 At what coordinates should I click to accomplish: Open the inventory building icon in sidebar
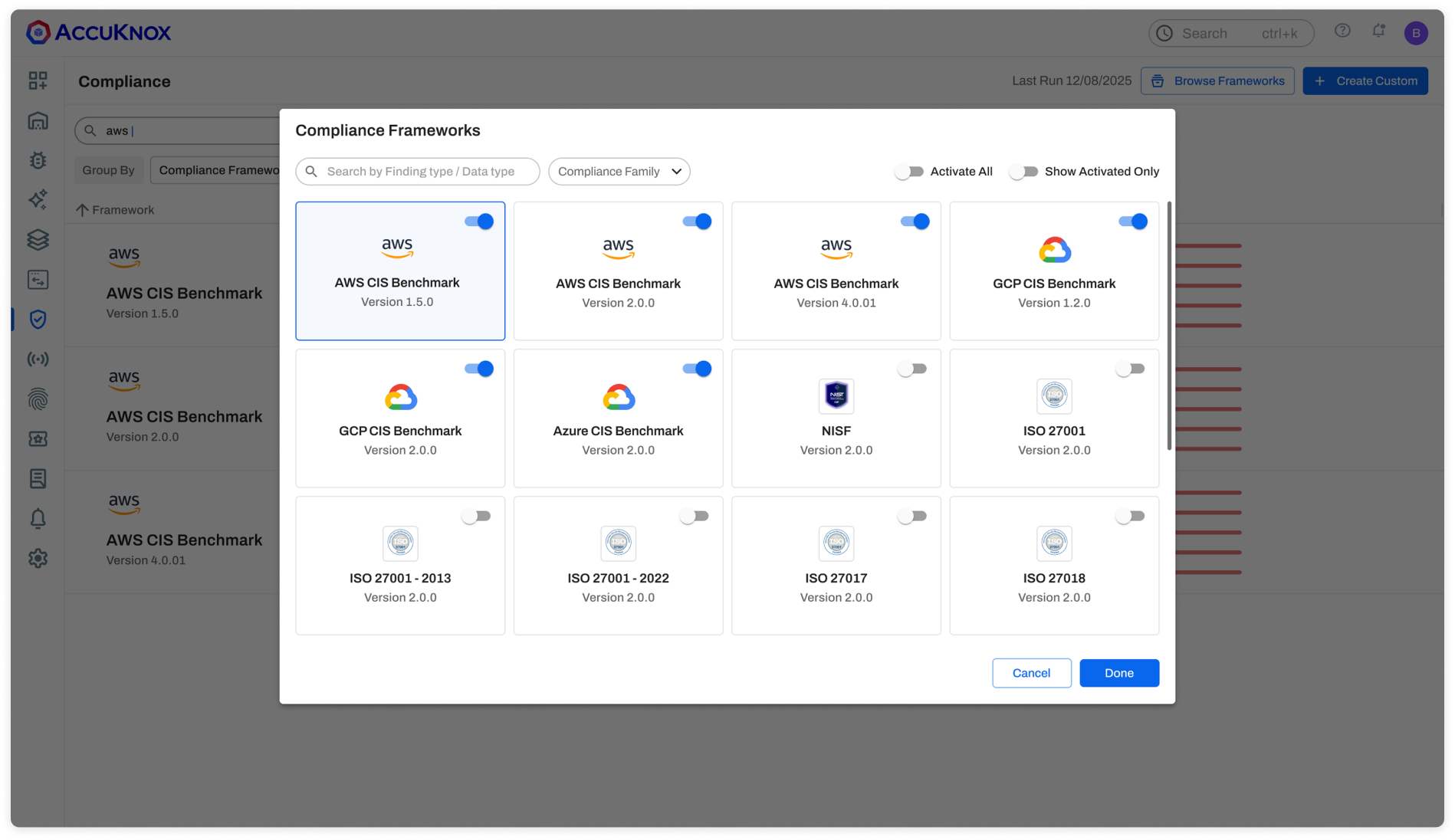click(38, 120)
